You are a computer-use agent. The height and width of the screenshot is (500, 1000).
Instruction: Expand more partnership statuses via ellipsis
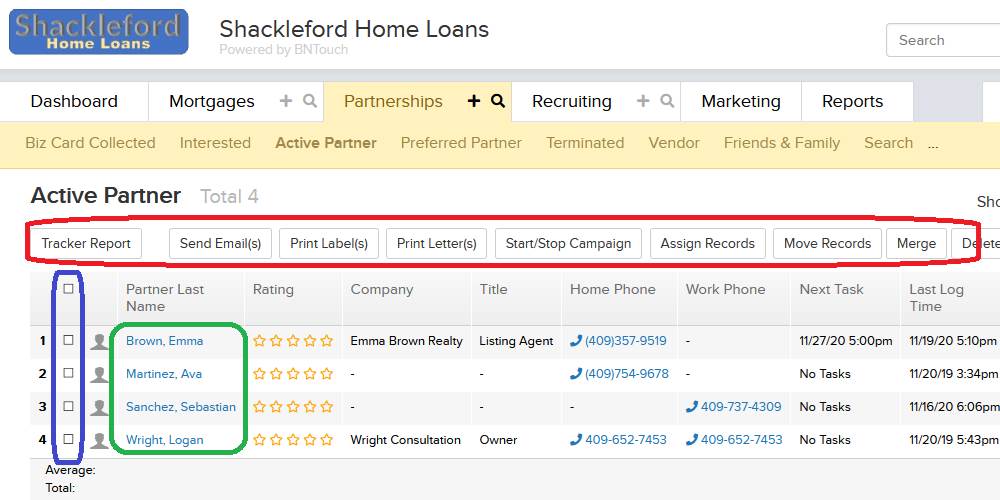[933, 146]
